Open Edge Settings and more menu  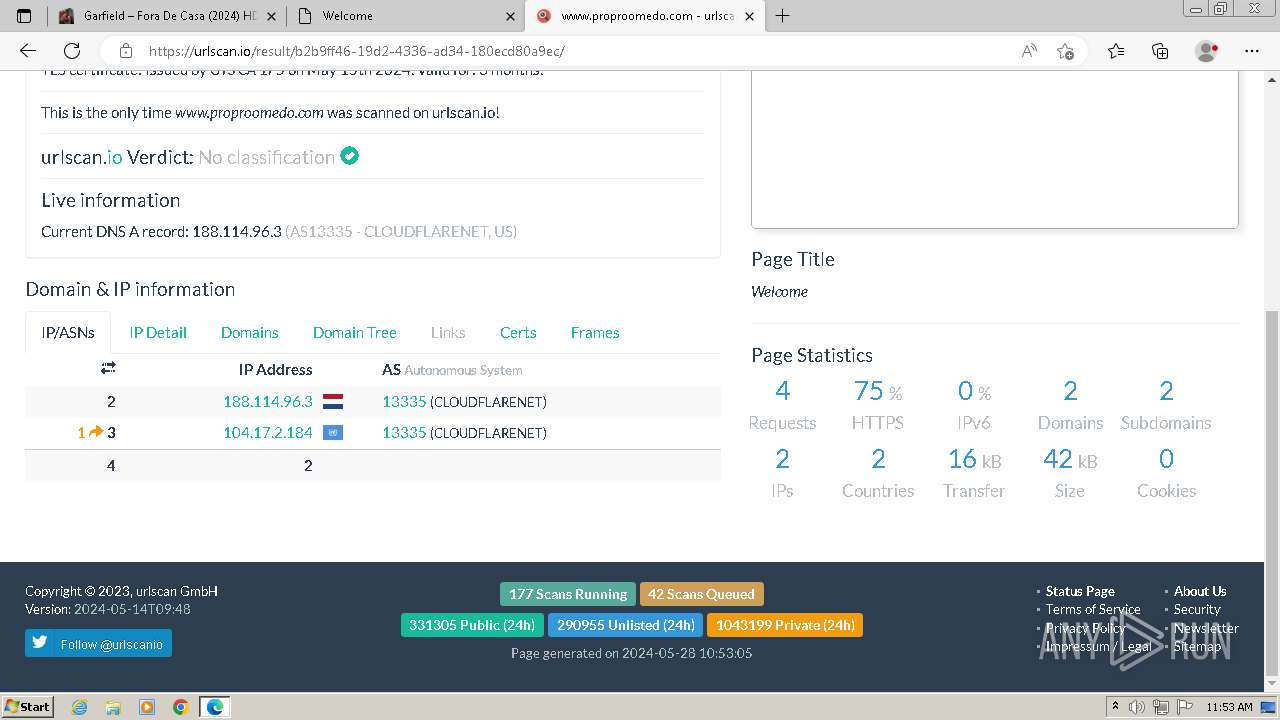point(1252,51)
